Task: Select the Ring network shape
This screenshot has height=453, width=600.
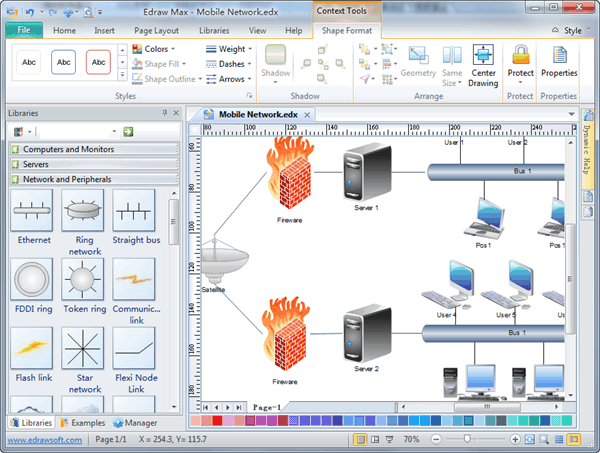Action: 83,210
